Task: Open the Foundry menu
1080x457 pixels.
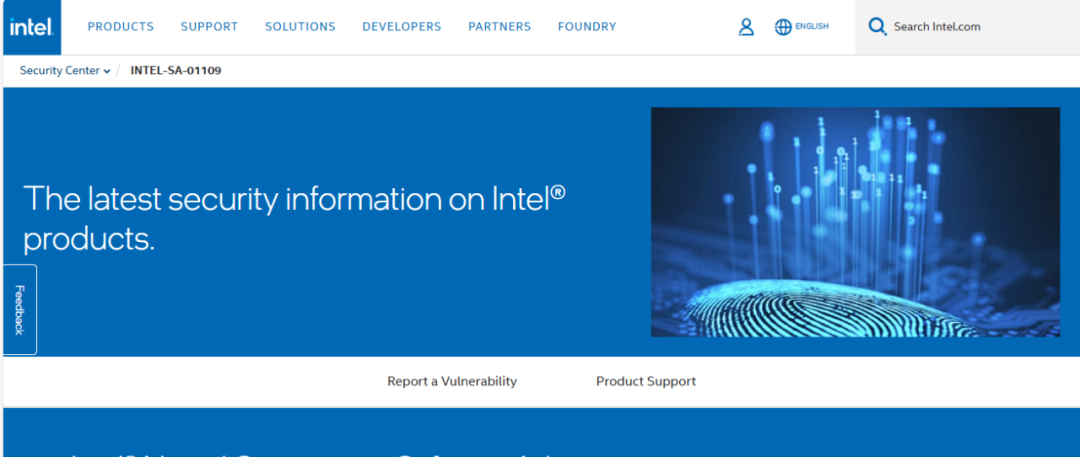Action: pos(587,27)
